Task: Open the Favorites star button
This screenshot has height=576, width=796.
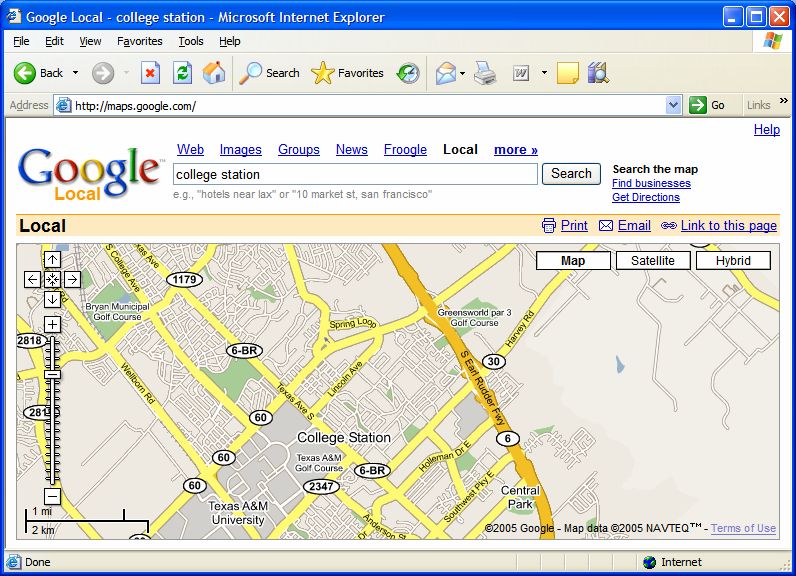Action: tap(348, 73)
